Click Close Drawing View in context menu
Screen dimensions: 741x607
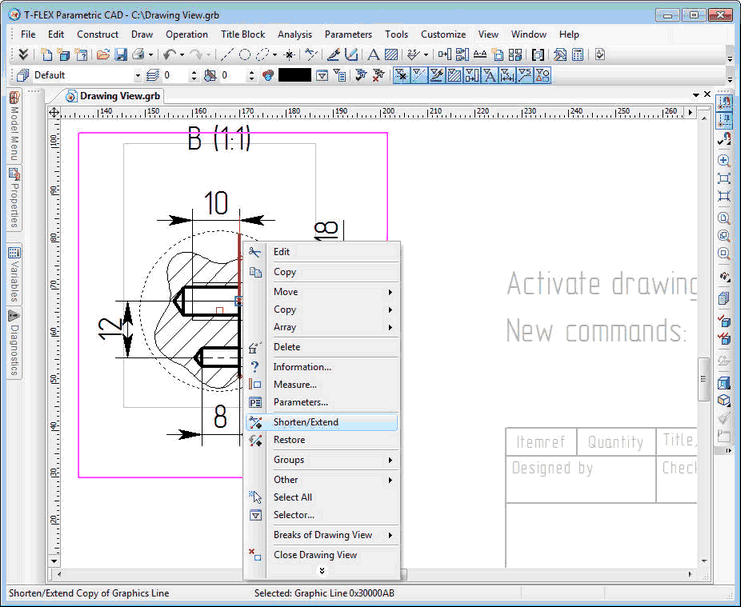pos(315,555)
